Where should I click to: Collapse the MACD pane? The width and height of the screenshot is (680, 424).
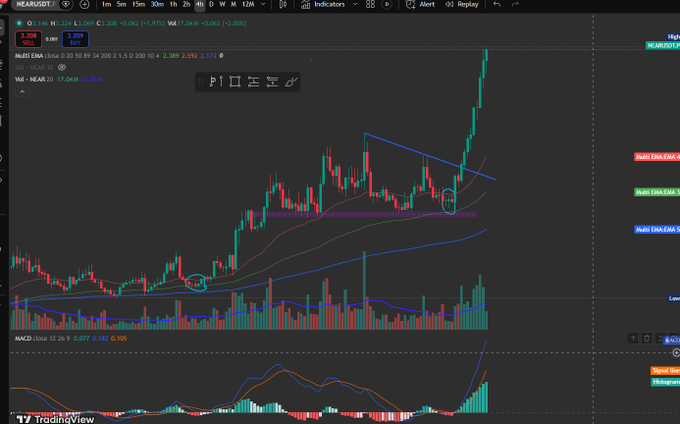click(660, 338)
